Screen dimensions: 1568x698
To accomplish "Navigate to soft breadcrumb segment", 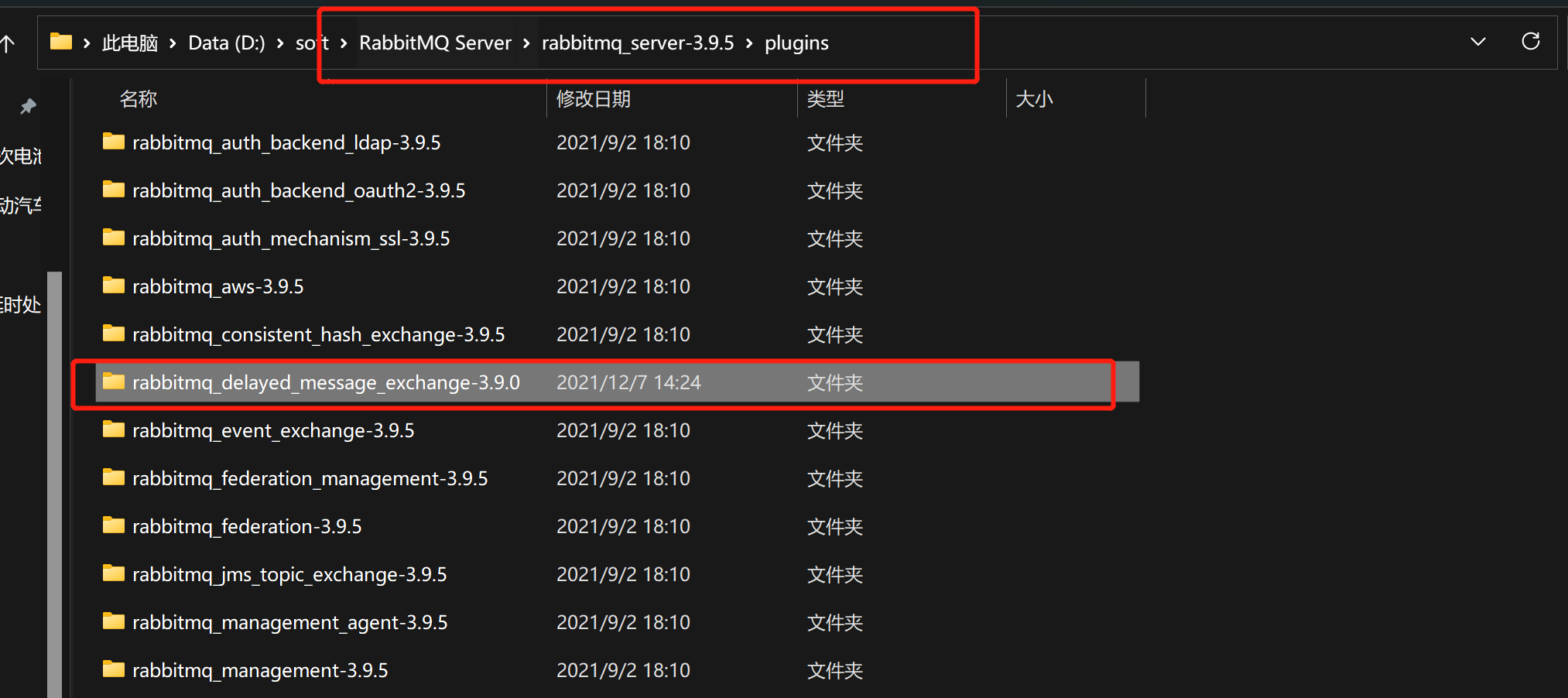I will point(312,43).
